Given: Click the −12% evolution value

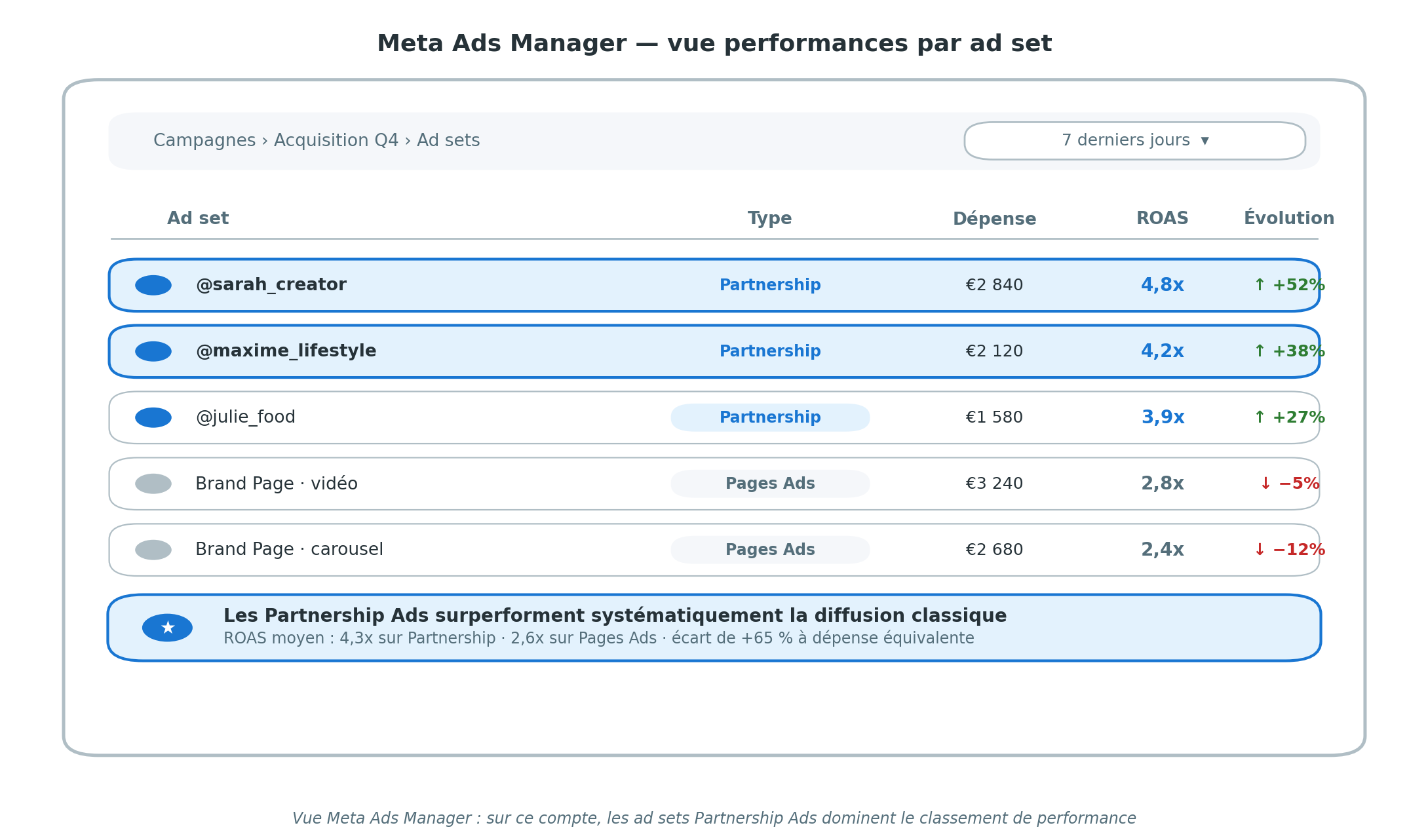Looking at the screenshot, I should pyautogui.click(x=1289, y=550).
